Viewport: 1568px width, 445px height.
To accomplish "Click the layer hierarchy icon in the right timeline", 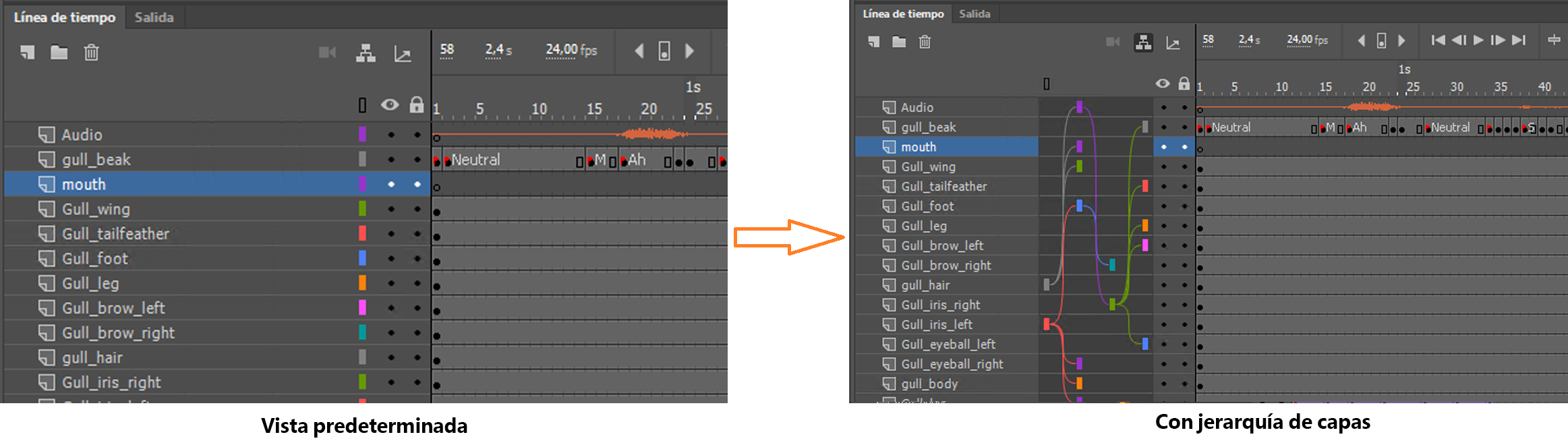I will tap(1143, 42).
